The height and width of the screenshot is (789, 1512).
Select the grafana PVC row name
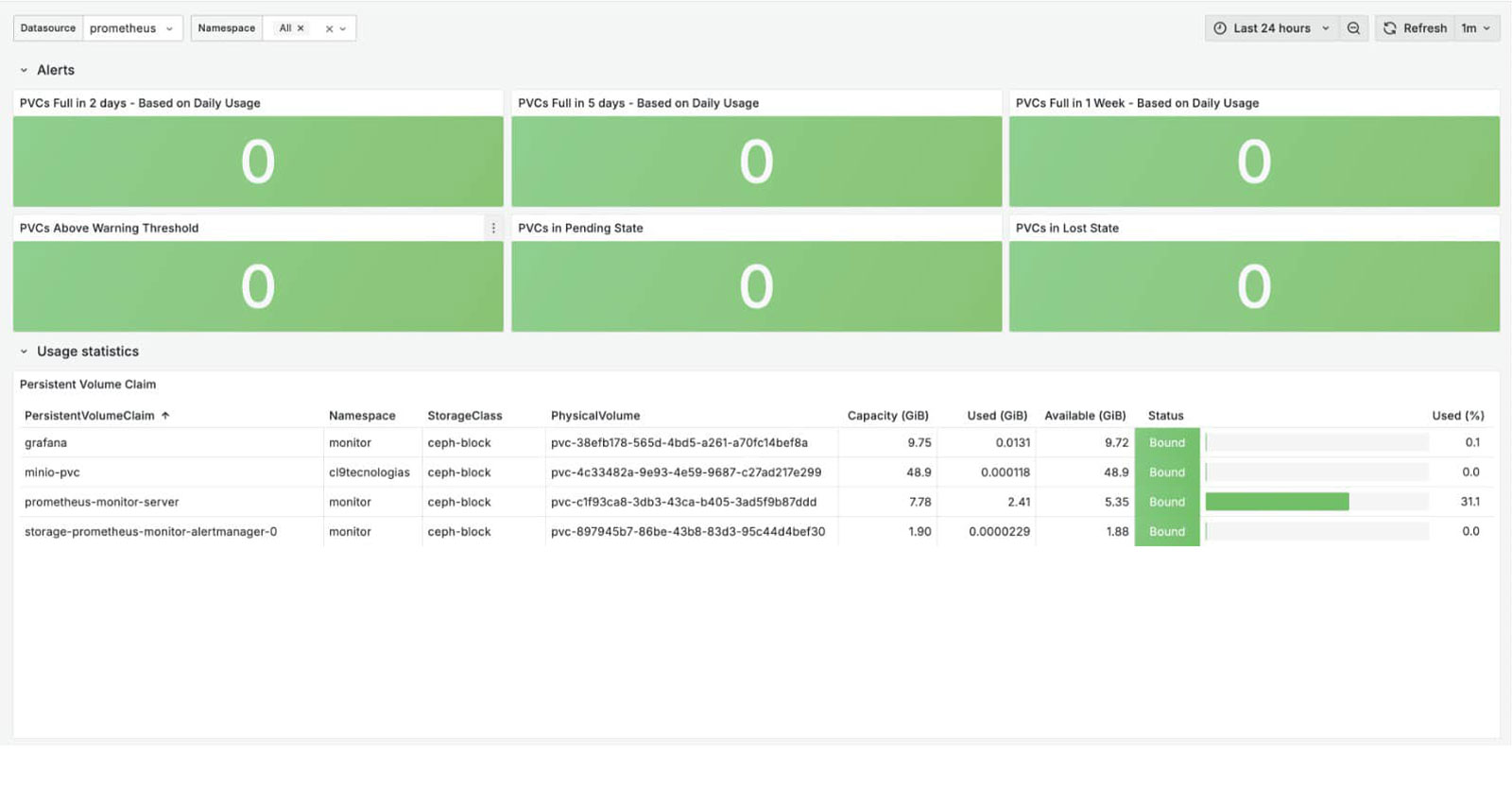point(45,443)
